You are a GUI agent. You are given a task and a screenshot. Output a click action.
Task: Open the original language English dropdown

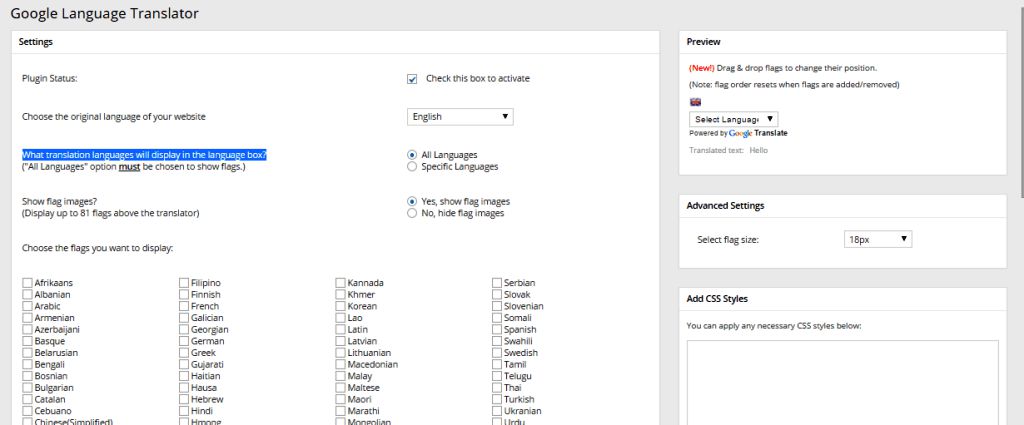coord(461,117)
